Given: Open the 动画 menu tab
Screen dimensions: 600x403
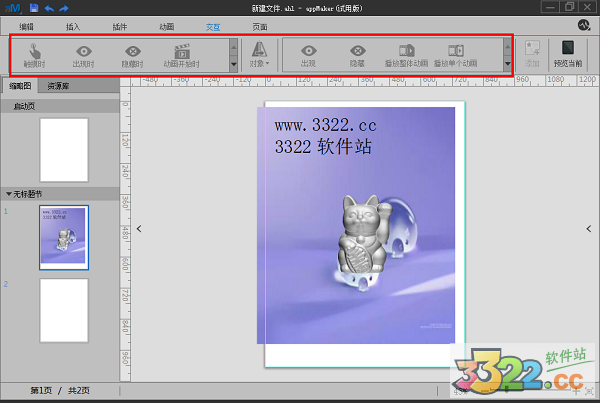Looking at the screenshot, I should pyautogui.click(x=167, y=24).
